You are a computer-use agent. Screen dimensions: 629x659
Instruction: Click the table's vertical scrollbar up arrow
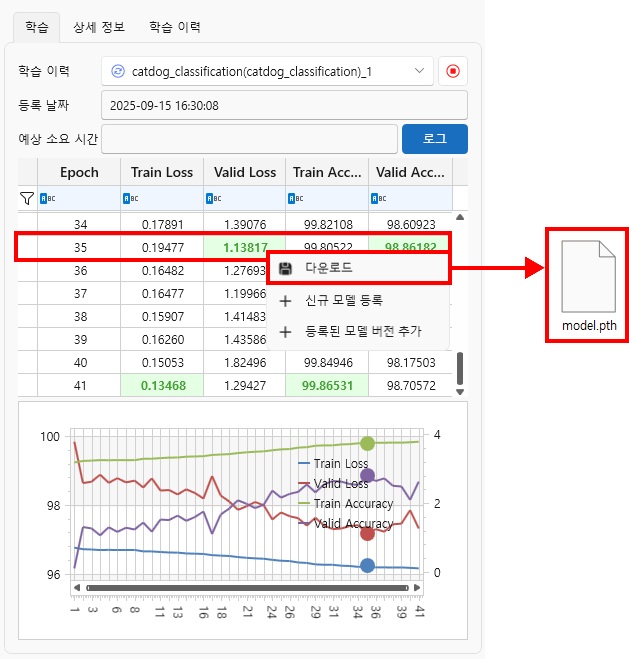460,217
